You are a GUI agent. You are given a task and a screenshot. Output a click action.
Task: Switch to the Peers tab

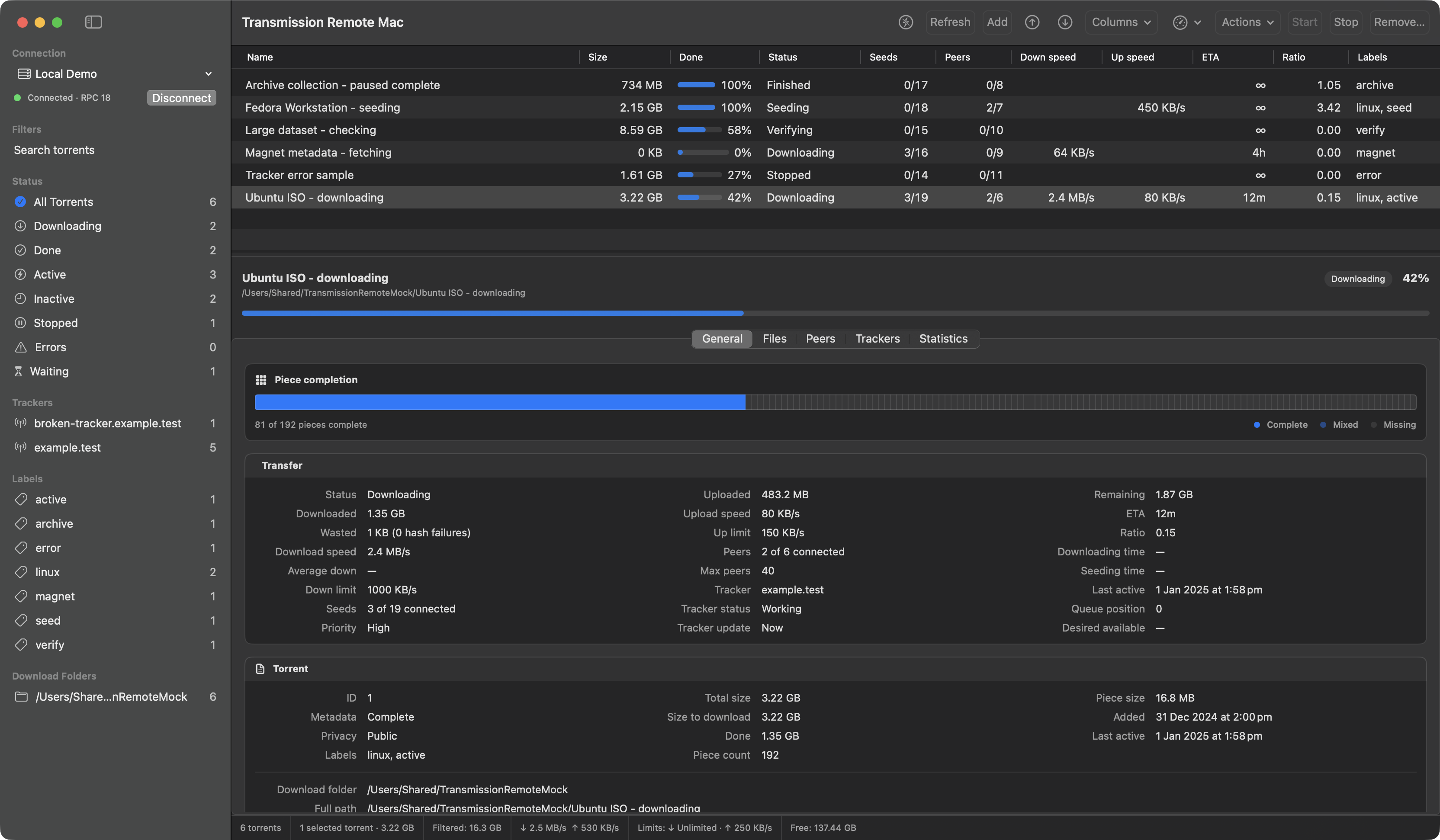820,339
